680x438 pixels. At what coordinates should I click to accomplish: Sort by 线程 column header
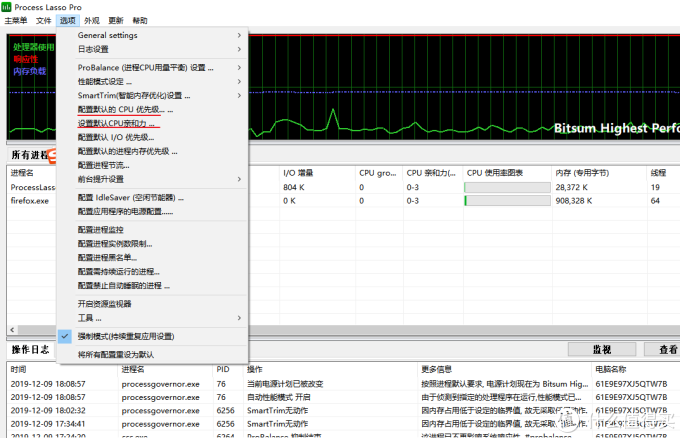[x=664, y=173]
